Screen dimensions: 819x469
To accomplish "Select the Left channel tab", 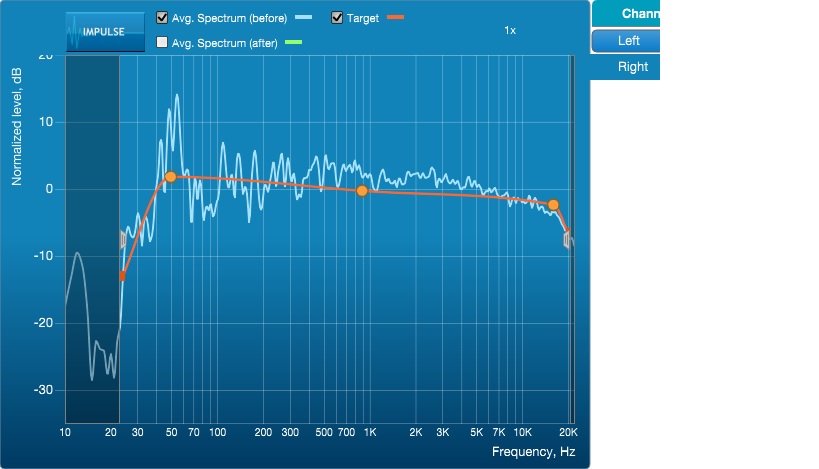I will pos(626,41).
